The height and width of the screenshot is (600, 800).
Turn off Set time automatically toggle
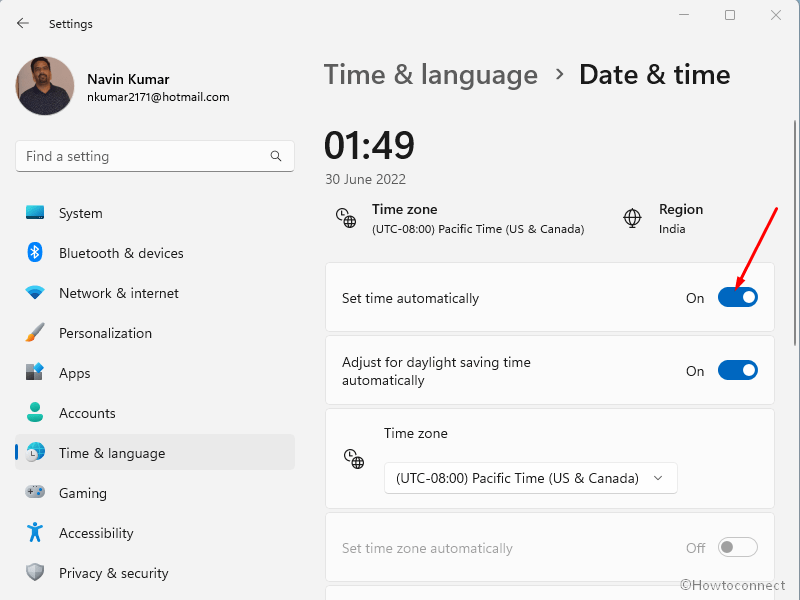tap(738, 298)
